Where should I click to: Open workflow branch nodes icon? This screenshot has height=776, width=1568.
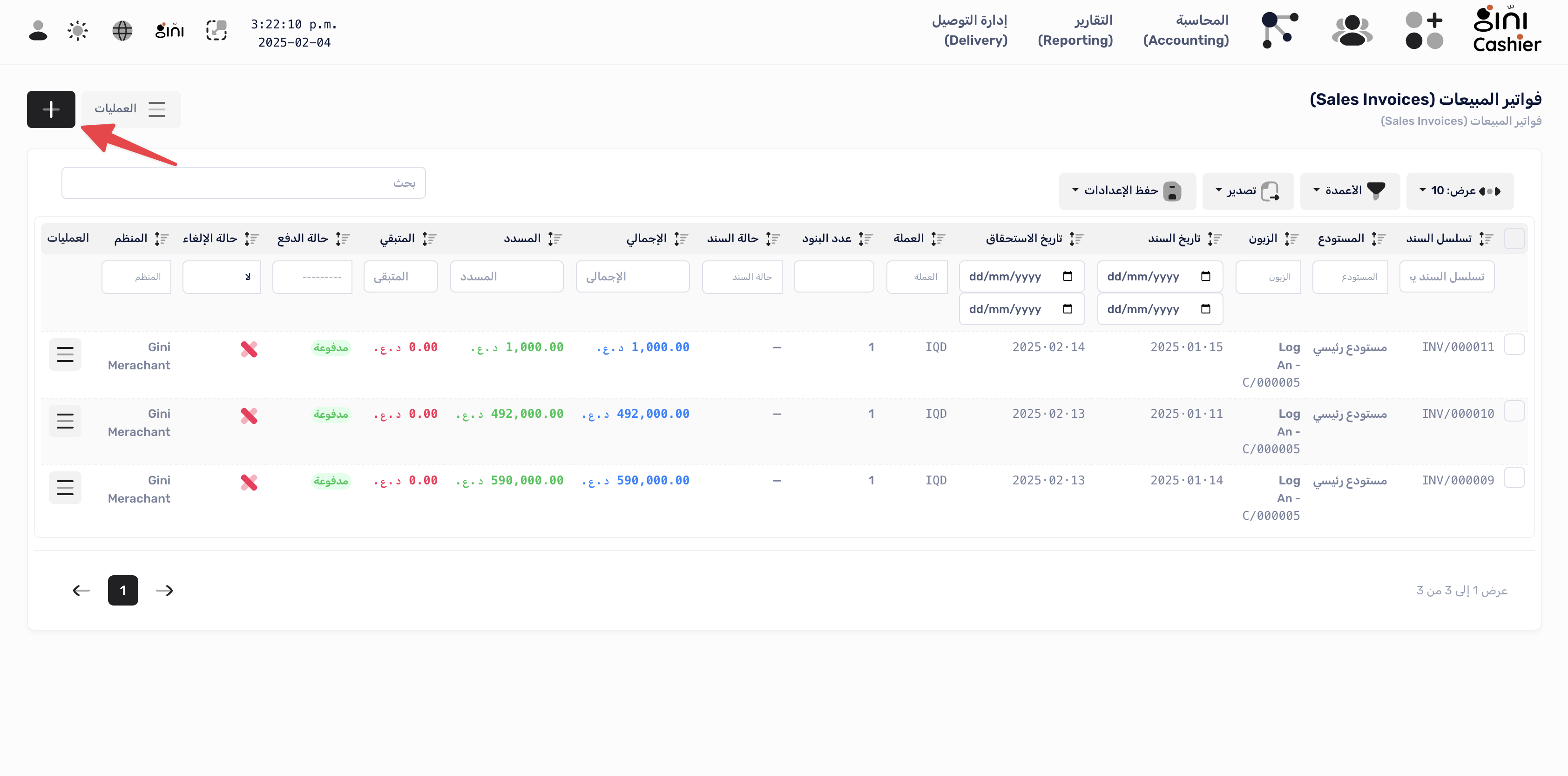tap(1279, 30)
